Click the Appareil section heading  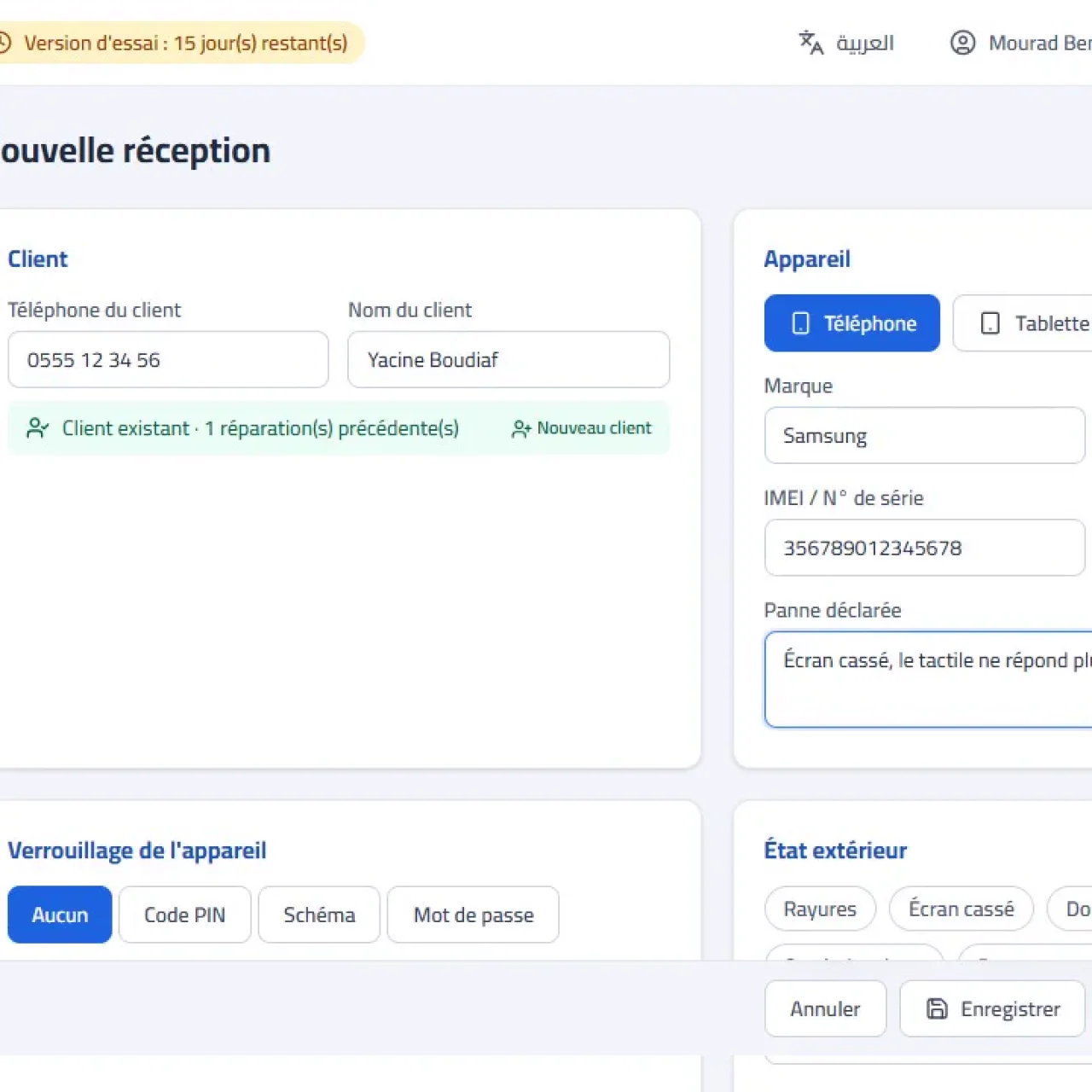pyautogui.click(x=807, y=259)
